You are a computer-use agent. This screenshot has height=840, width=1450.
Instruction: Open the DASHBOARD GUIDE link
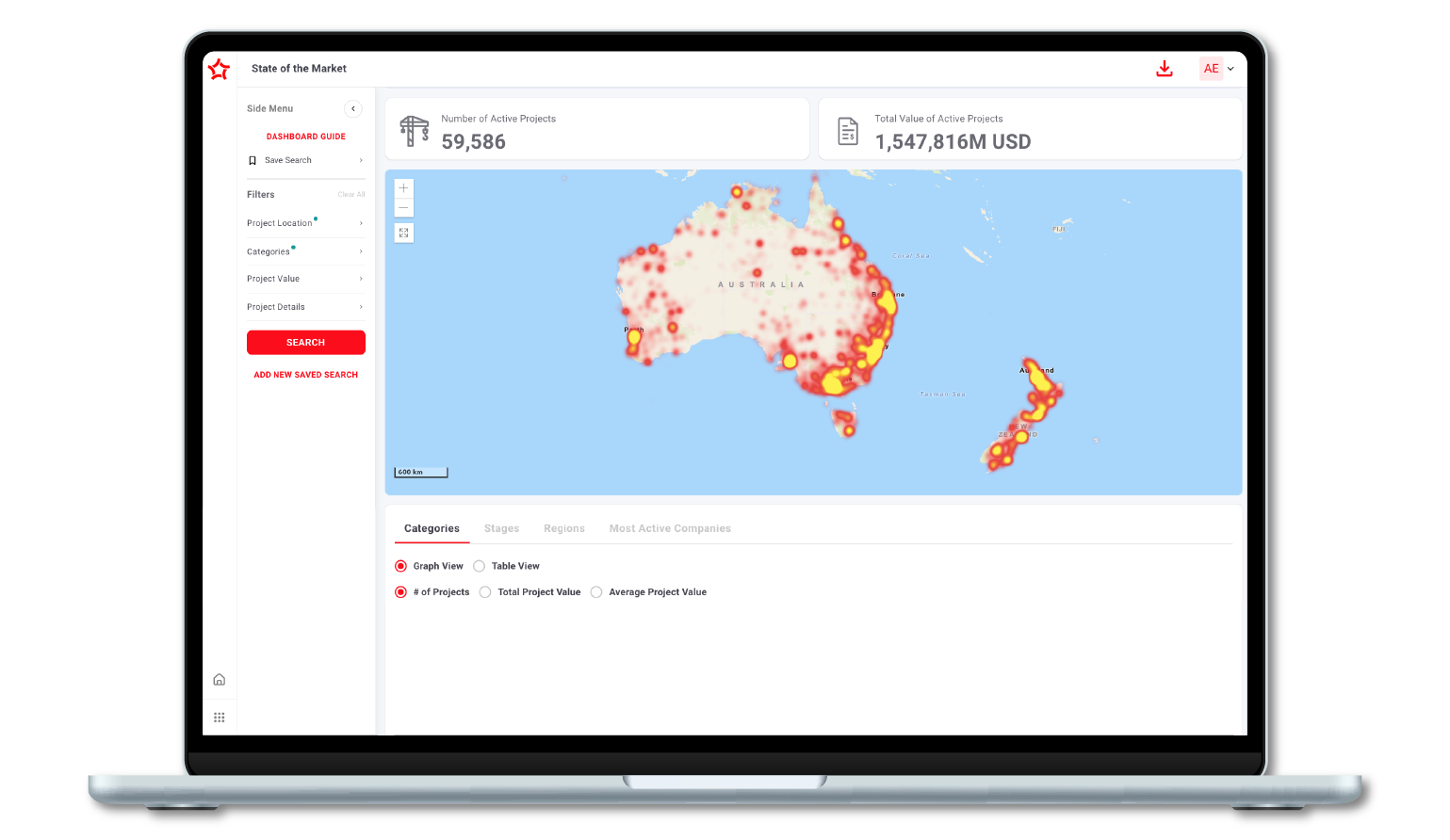click(305, 137)
